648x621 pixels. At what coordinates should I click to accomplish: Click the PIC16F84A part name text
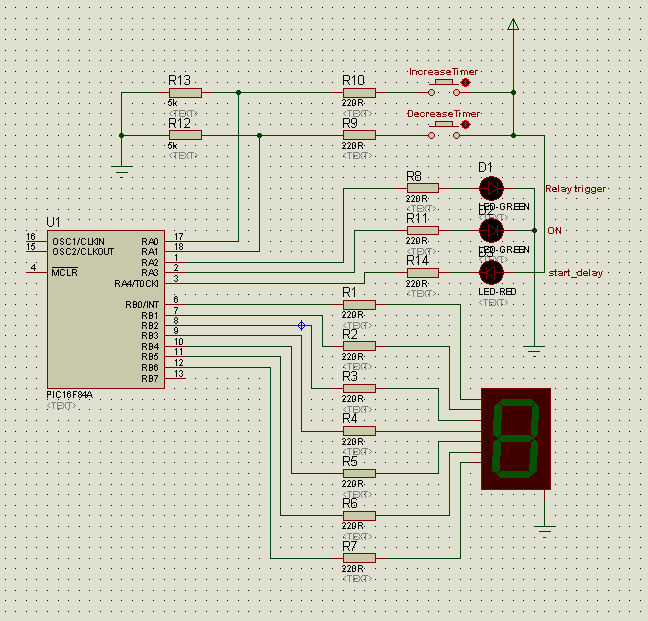[69, 395]
